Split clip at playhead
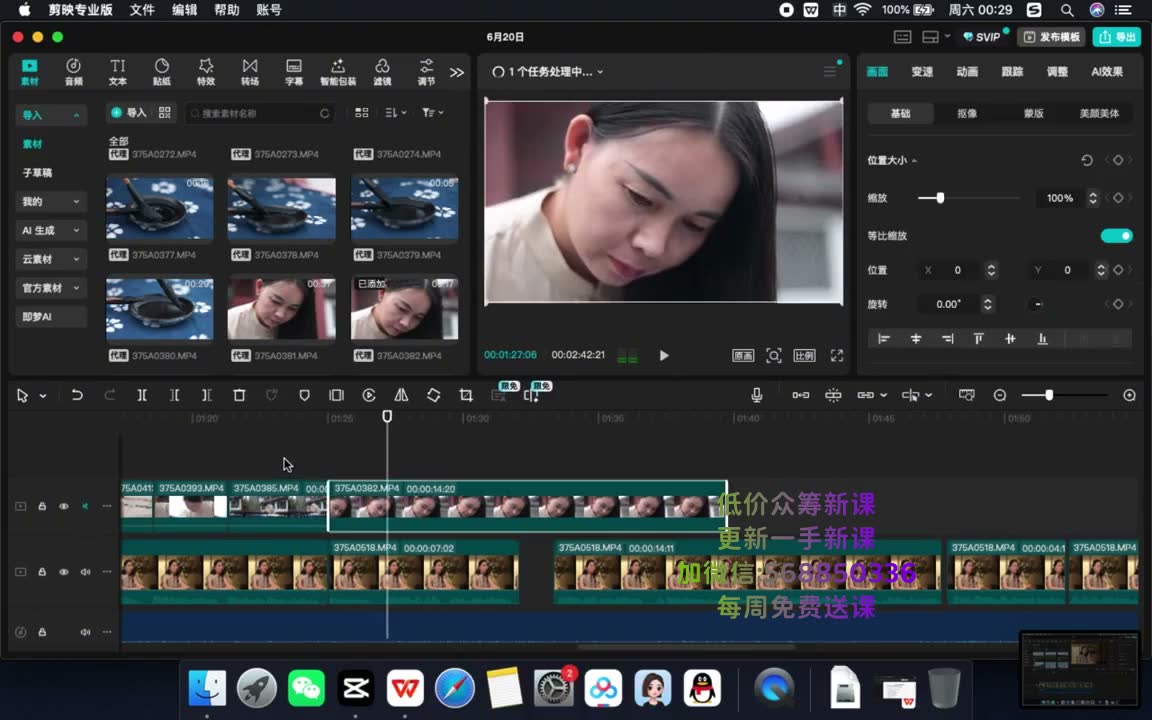1152x720 pixels. [x=142, y=395]
